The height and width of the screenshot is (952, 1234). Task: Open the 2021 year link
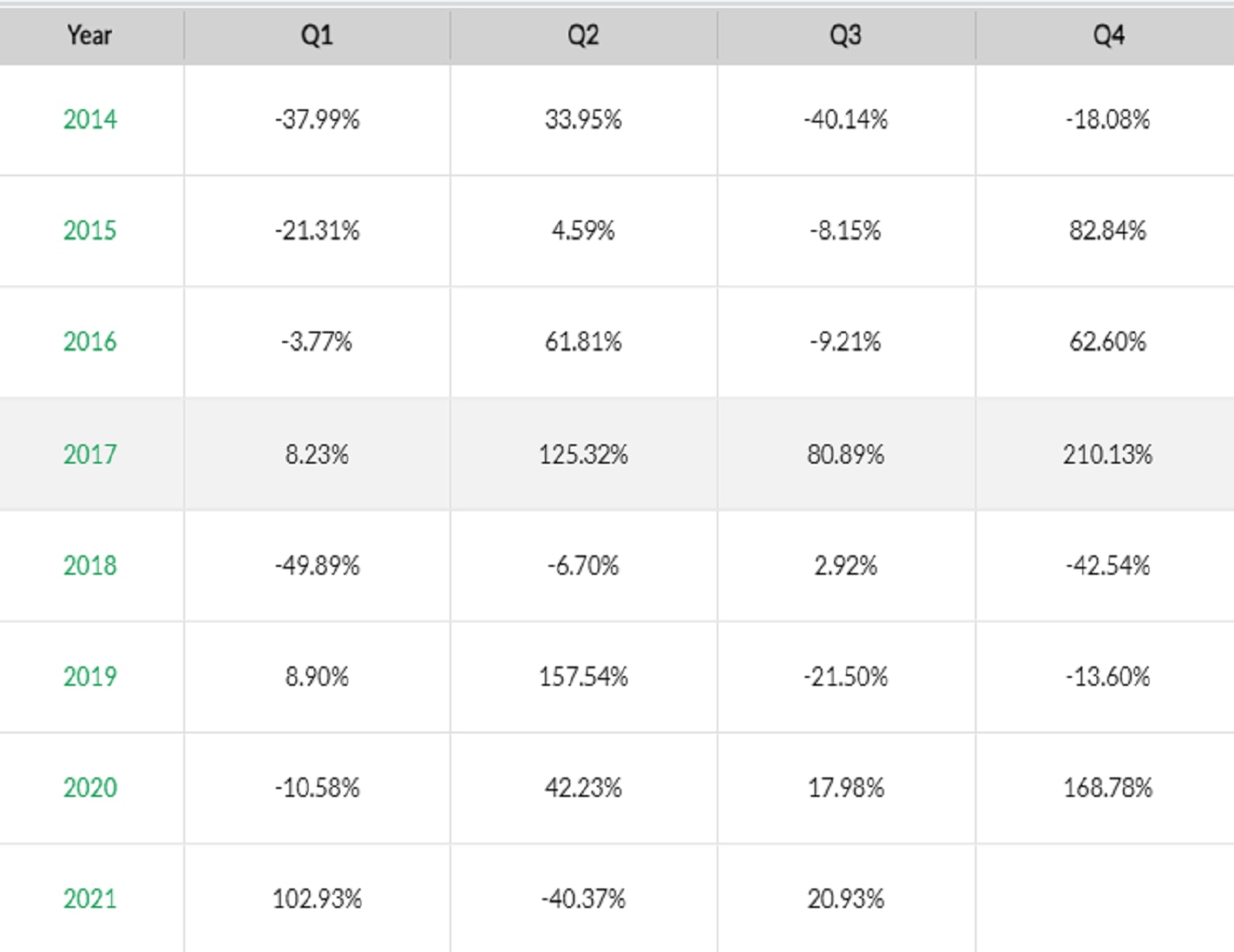[90, 898]
